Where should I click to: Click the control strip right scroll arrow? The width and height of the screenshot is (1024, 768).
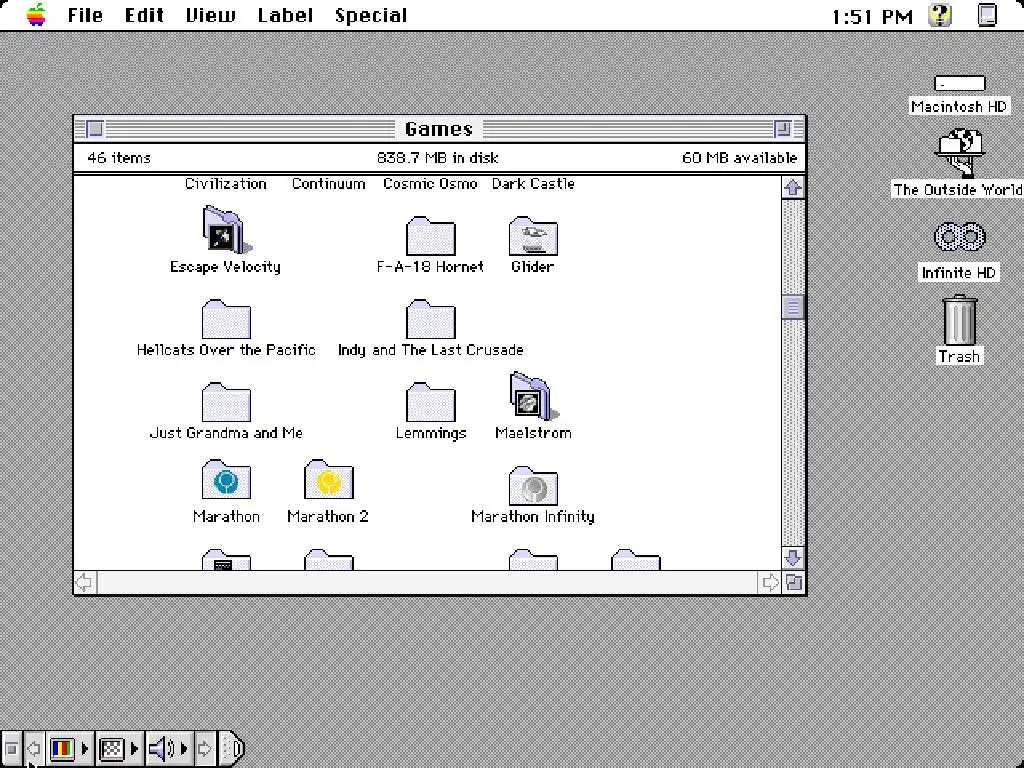coord(204,748)
